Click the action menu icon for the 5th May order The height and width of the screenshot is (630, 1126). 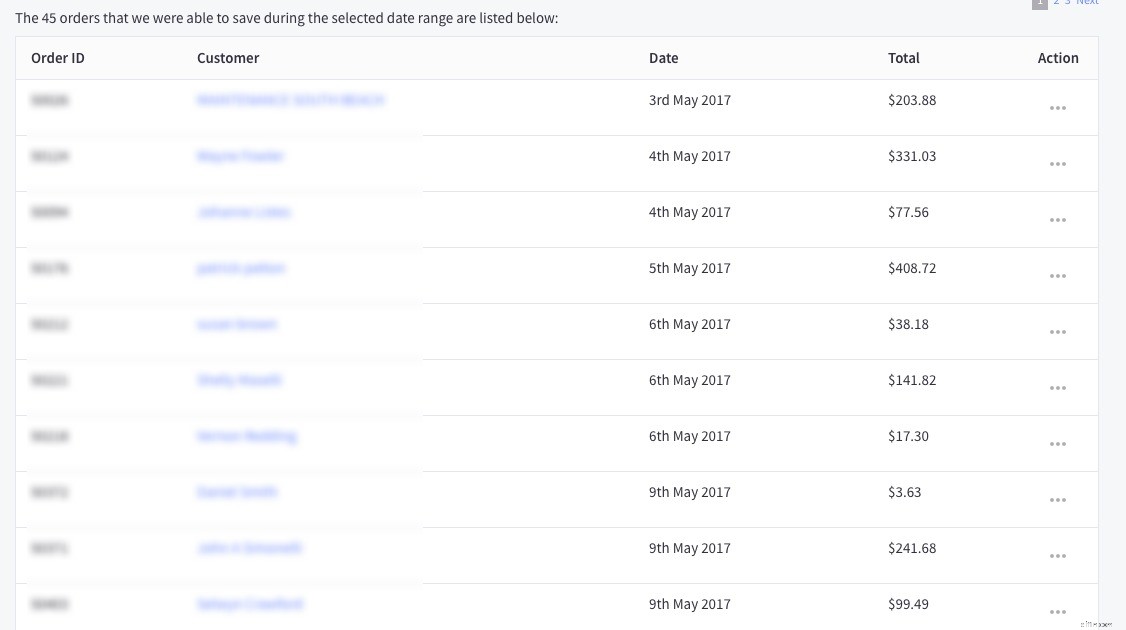pos(1058,276)
